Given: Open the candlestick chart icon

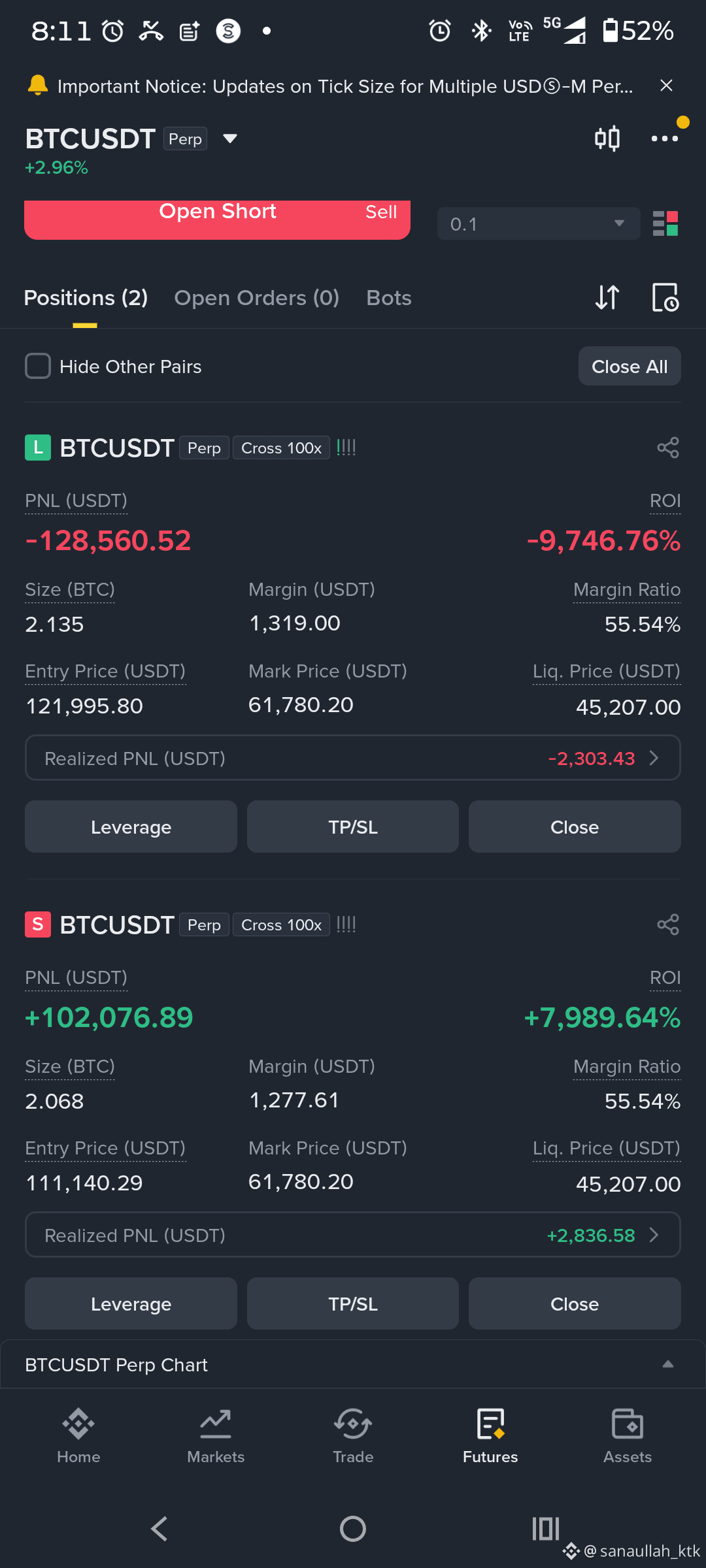Looking at the screenshot, I should pyautogui.click(x=607, y=139).
